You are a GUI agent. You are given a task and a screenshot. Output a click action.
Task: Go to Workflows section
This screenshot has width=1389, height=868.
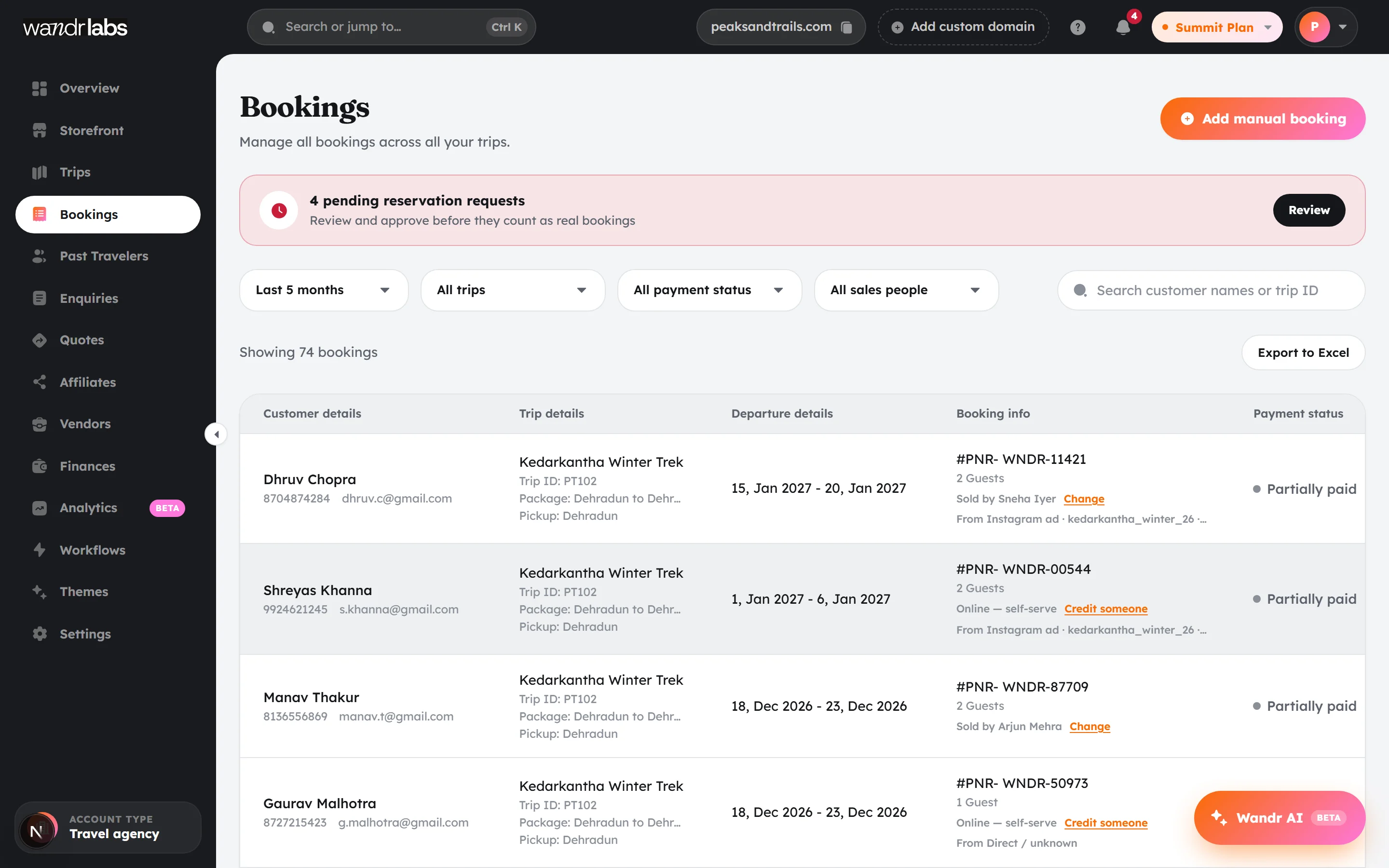coord(108,550)
